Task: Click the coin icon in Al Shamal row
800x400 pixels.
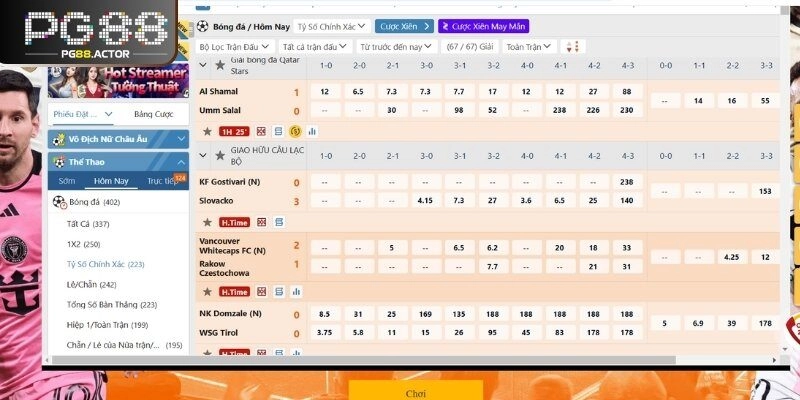Action: [x=295, y=131]
